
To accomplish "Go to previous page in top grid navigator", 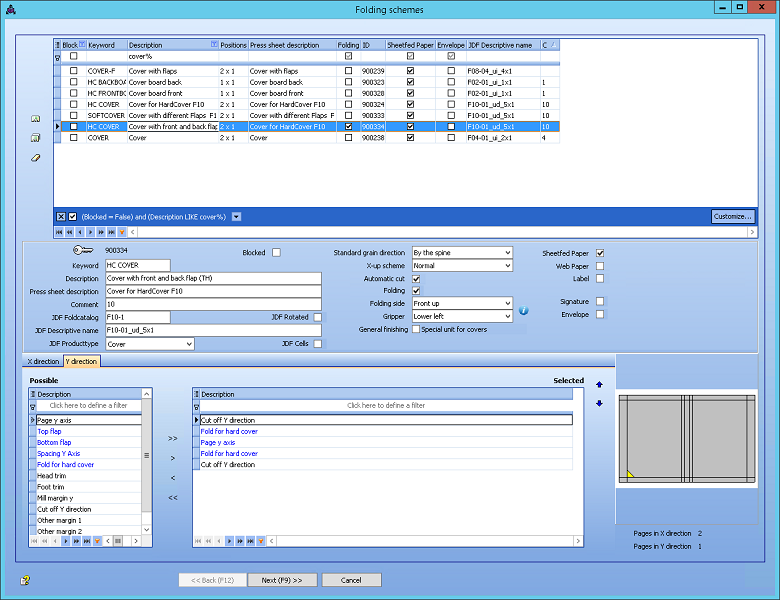I will tap(70, 232).
